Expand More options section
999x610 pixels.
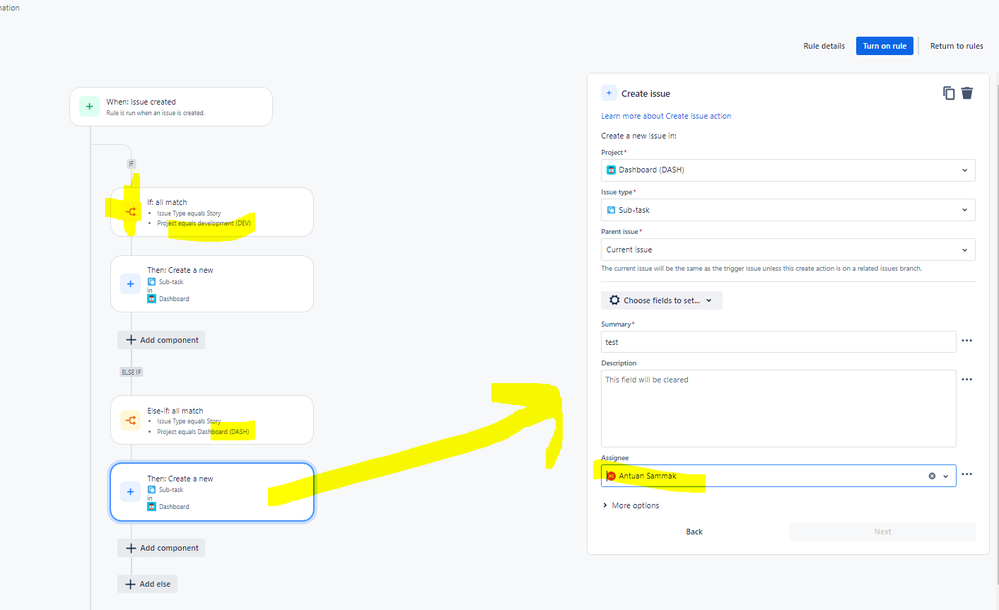pos(631,505)
